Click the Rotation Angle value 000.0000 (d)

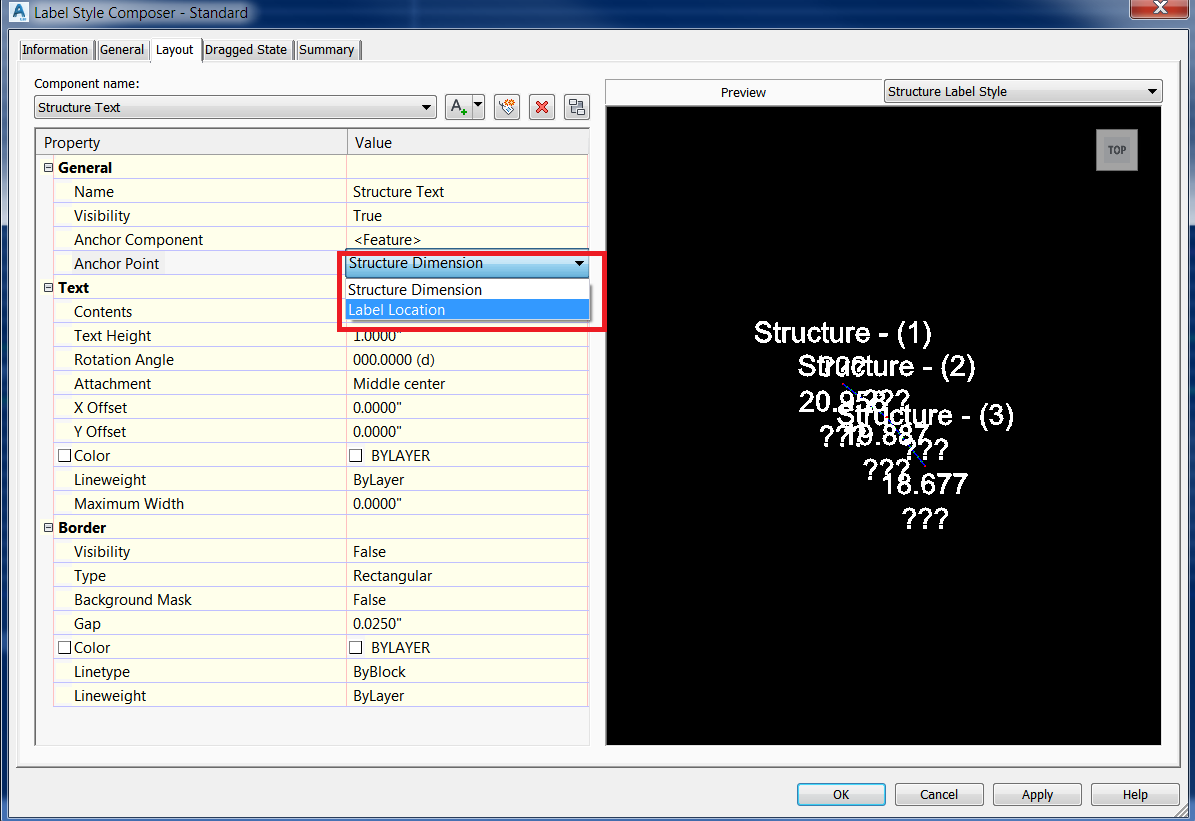467,360
